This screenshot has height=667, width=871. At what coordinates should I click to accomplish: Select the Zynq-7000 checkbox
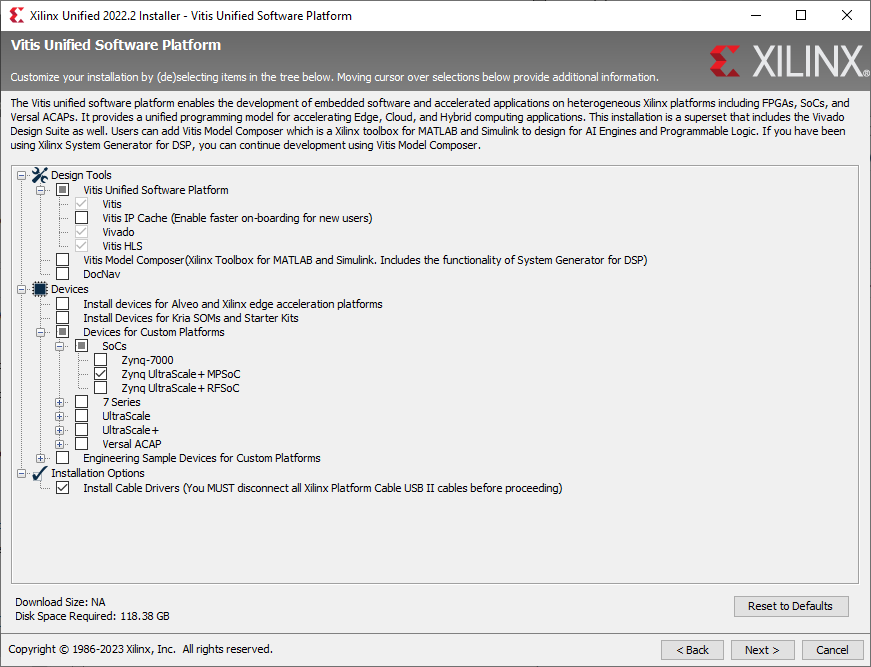[101, 360]
